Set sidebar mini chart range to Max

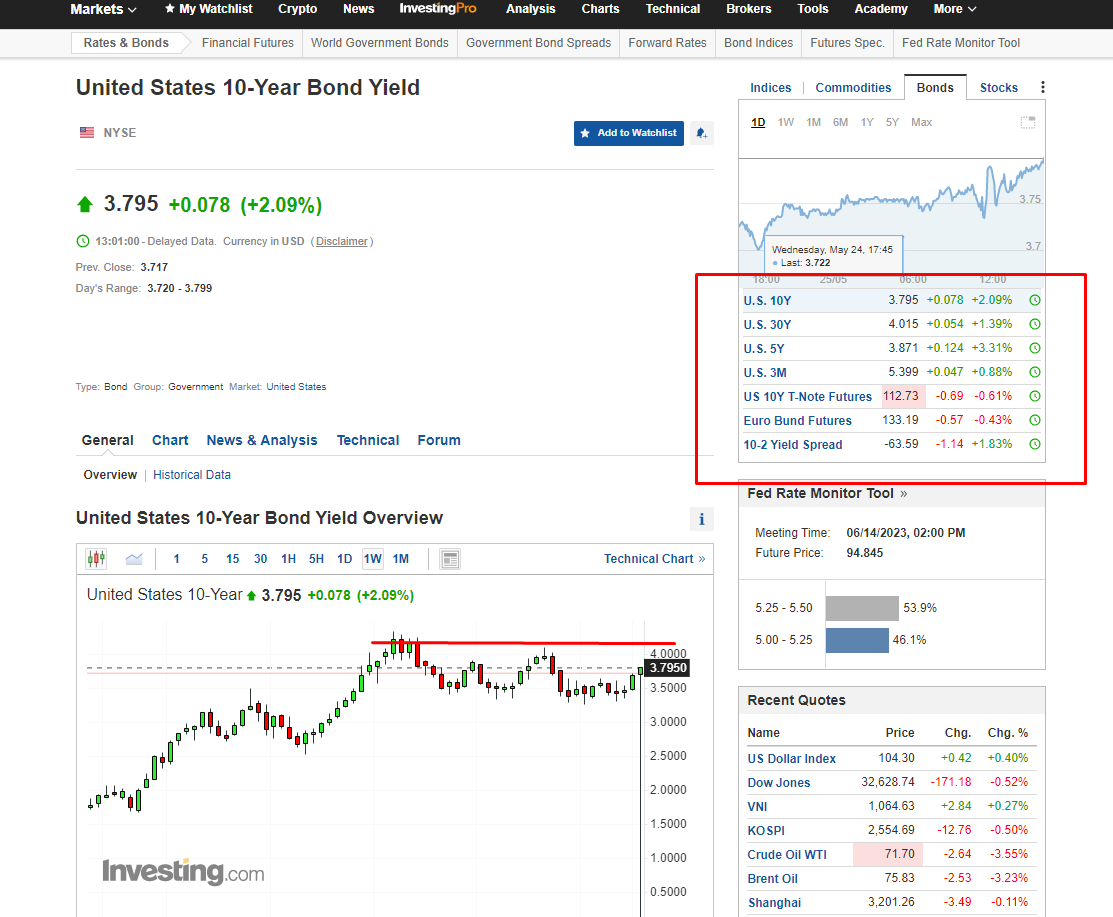pyautogui.click(x=921, y=122)
